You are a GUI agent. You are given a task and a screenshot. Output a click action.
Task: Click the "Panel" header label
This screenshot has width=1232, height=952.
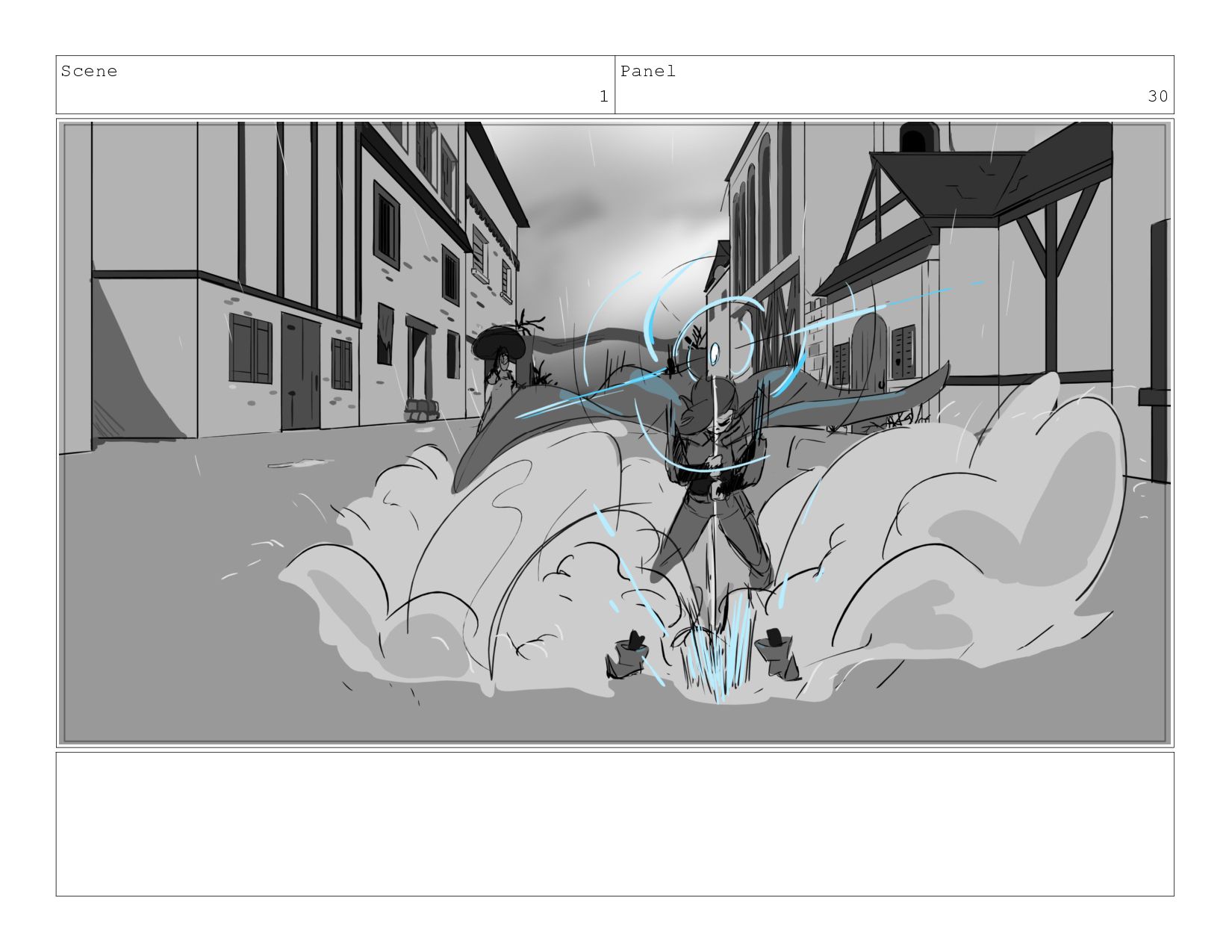[x=648, y=72]
